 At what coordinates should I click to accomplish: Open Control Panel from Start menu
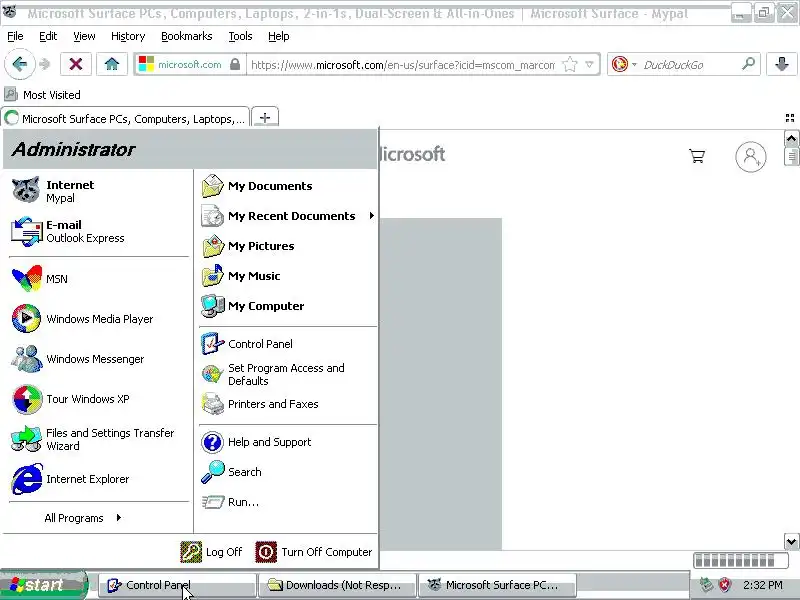(x=287, y=344)
